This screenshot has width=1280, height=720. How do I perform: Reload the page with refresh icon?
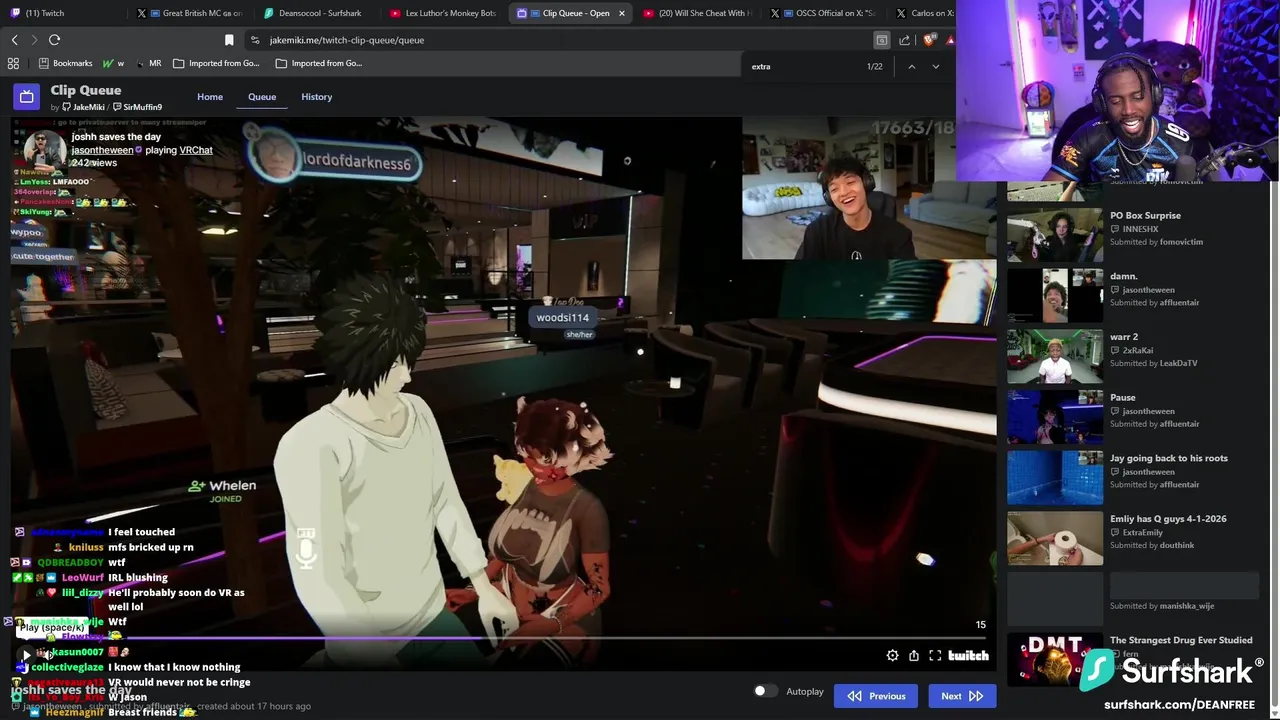coord(54,40)
